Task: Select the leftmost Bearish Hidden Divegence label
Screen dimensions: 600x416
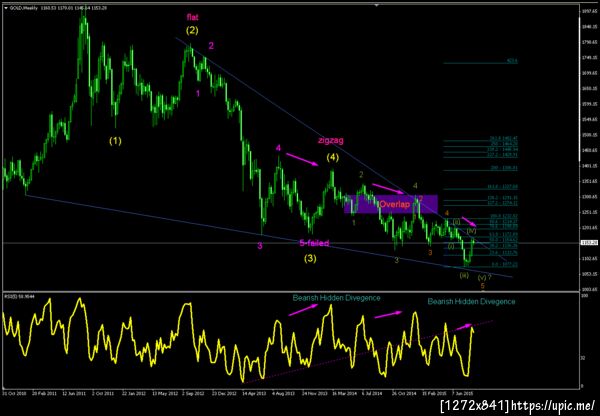Action: (x=336, y=298)
